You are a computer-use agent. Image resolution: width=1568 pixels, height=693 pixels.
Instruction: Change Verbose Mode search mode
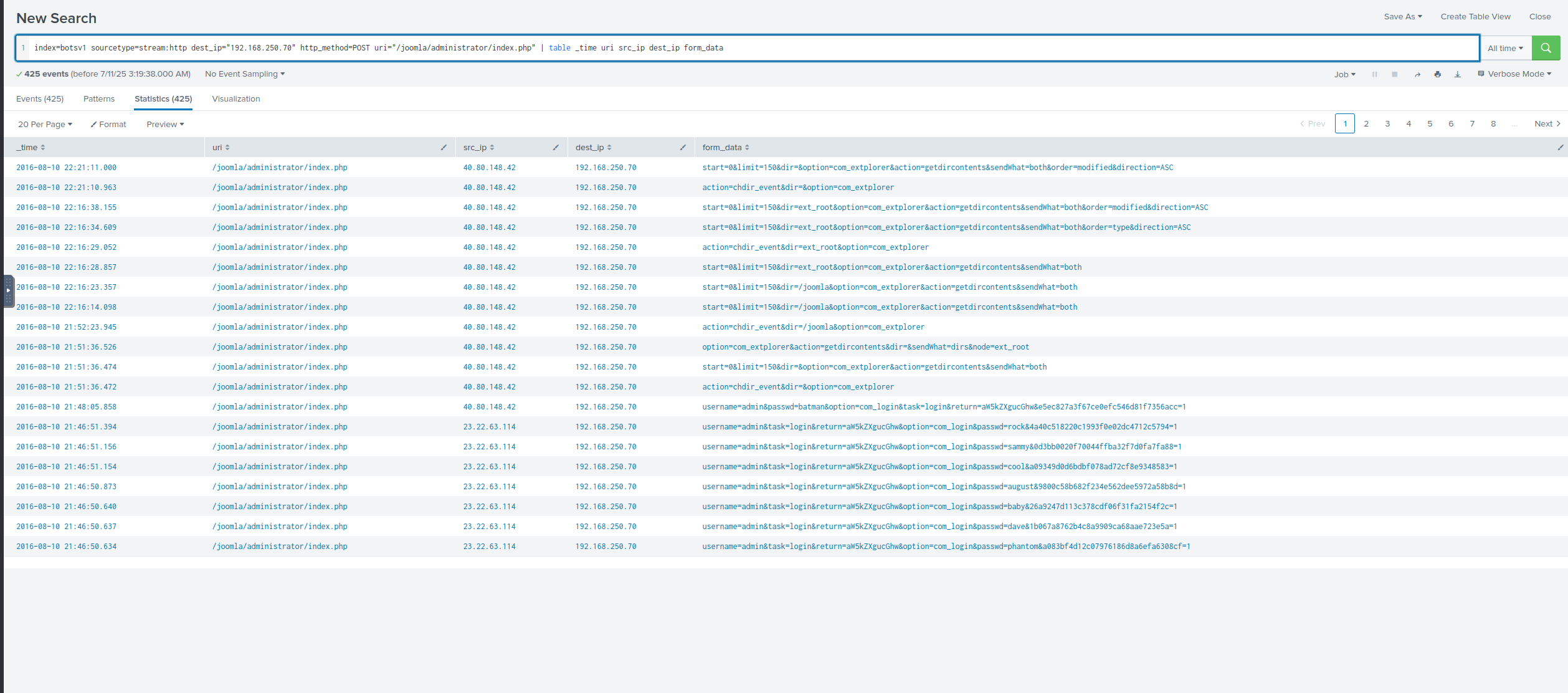tap(1514, 74)
